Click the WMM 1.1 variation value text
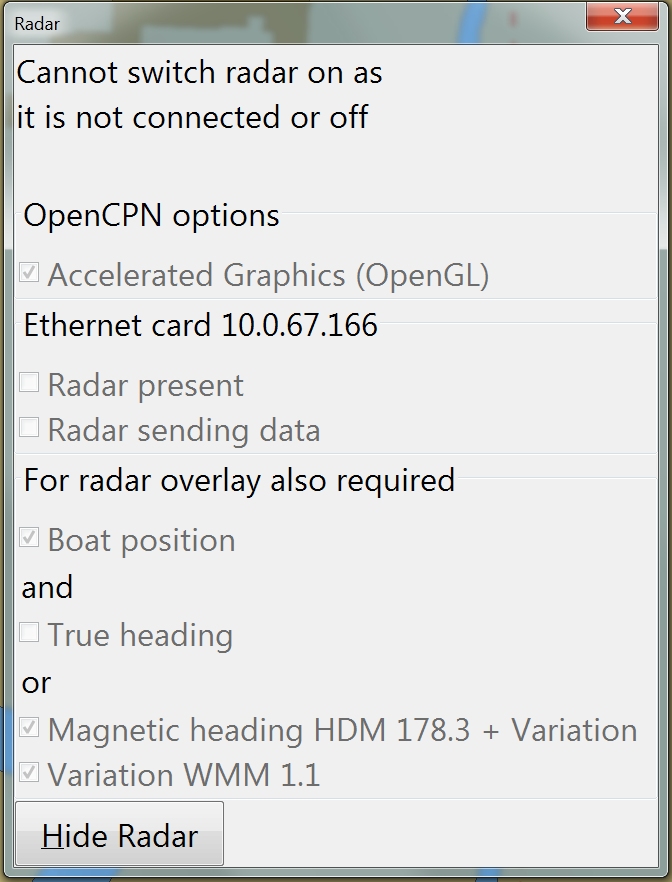Screen dimensions: 672x882 [x=252, y=775]
